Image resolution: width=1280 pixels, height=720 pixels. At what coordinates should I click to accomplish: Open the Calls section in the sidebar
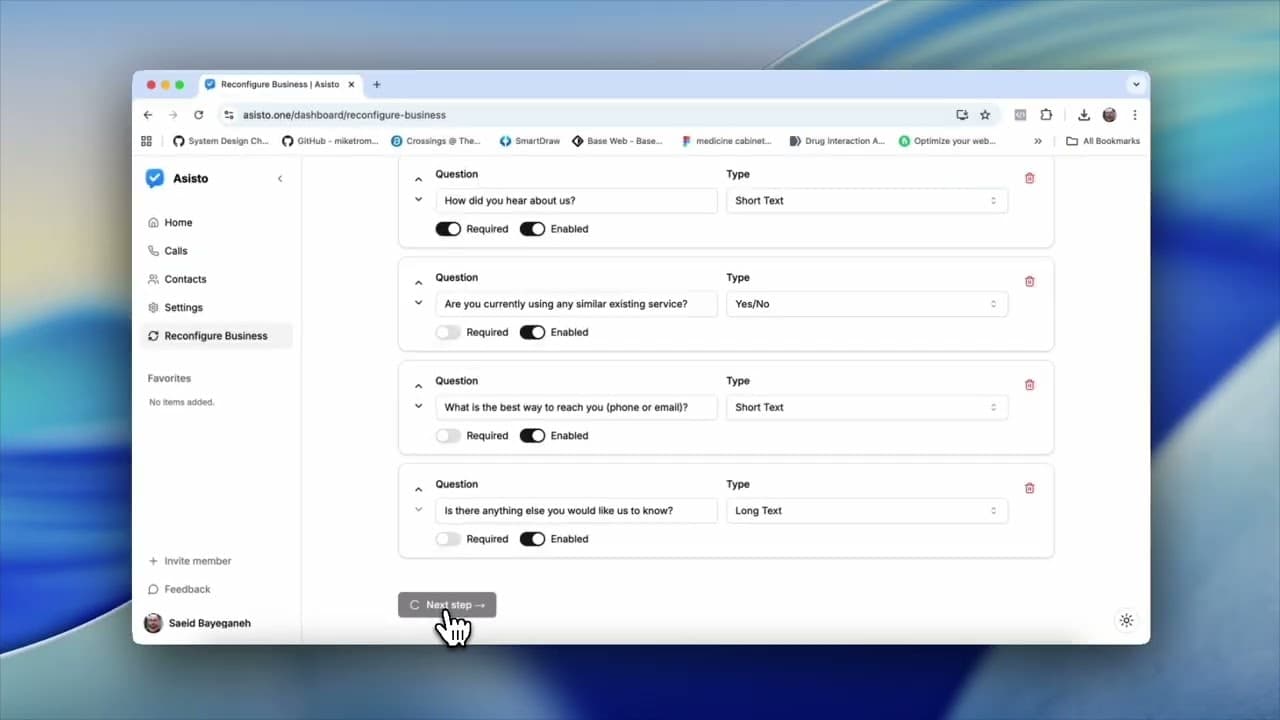[175, 251]
